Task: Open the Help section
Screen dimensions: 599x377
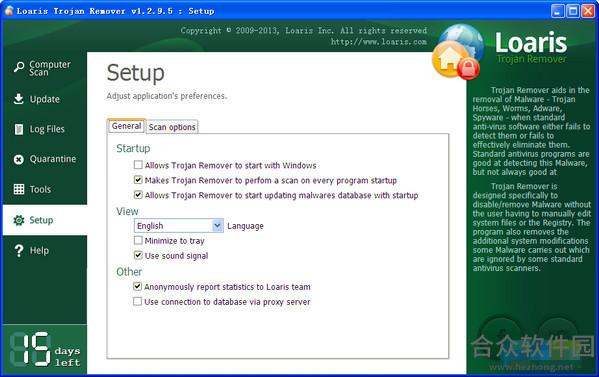Action: [x=45, y=251]
